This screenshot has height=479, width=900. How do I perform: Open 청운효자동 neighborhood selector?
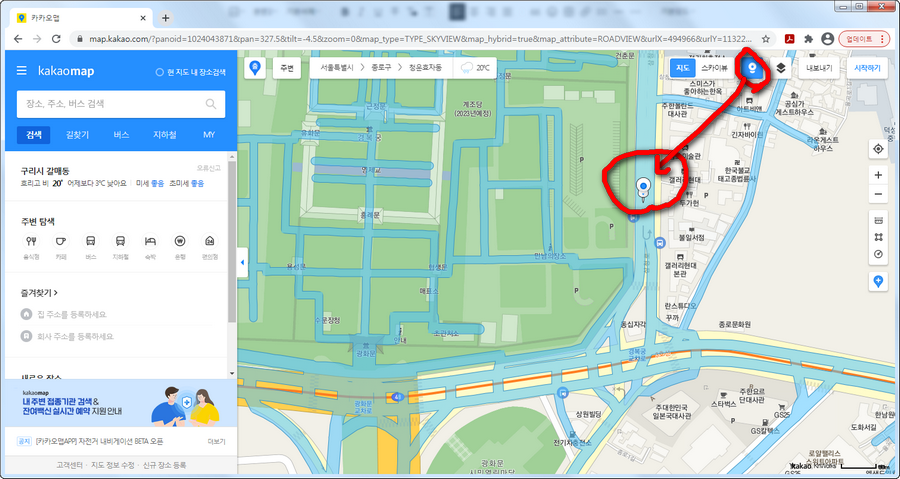(x=425, y=68)
